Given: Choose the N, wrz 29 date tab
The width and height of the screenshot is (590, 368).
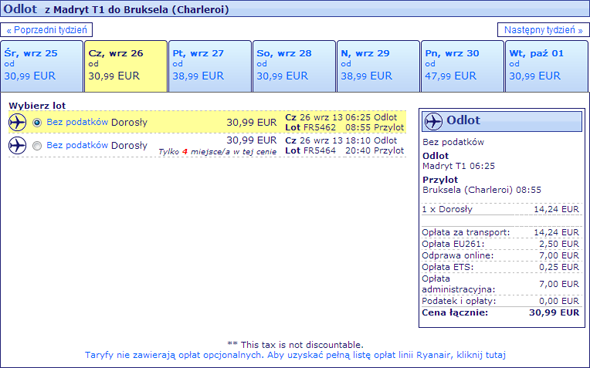Looking at the screenshot, I should pos(379,66).
